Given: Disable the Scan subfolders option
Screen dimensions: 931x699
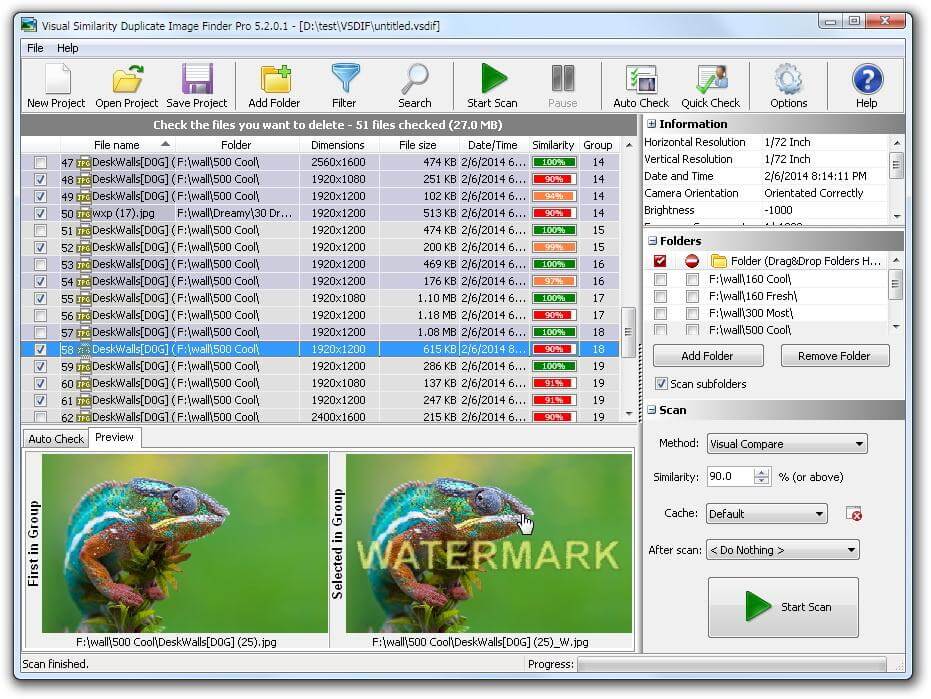Looking at the screenshot, I should tap(661, 383).
